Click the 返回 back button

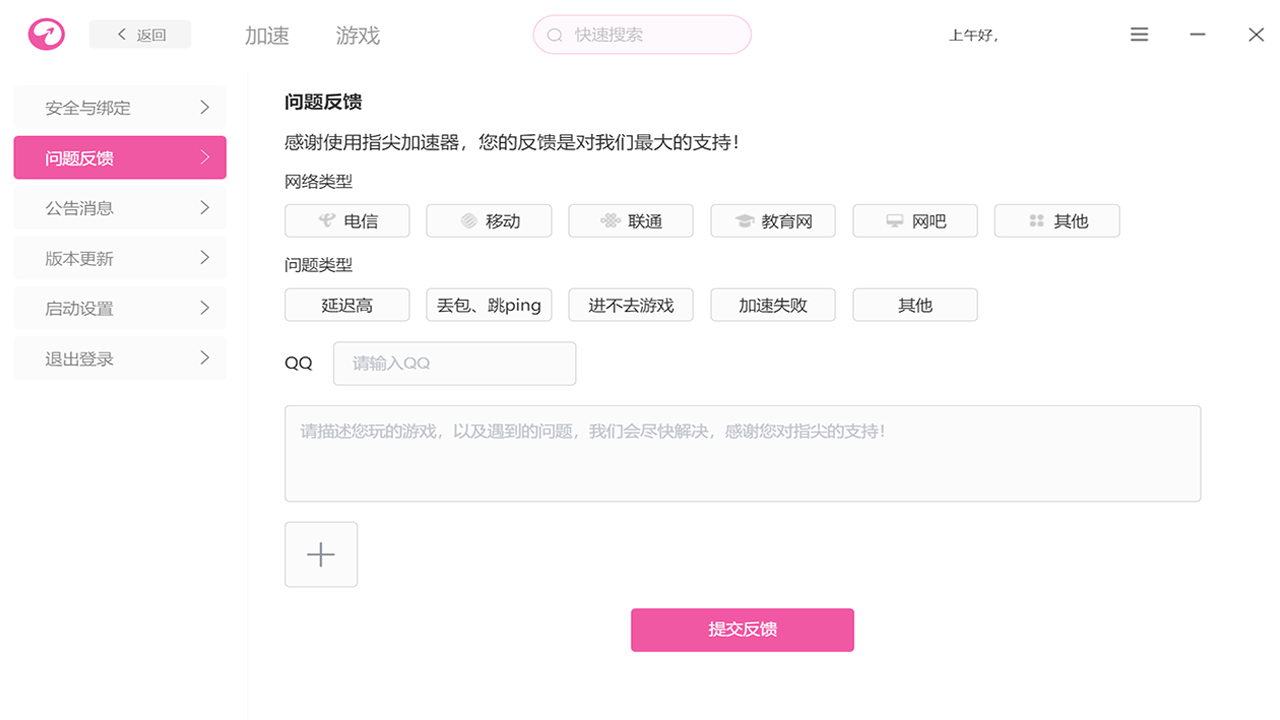click(140, 33)
